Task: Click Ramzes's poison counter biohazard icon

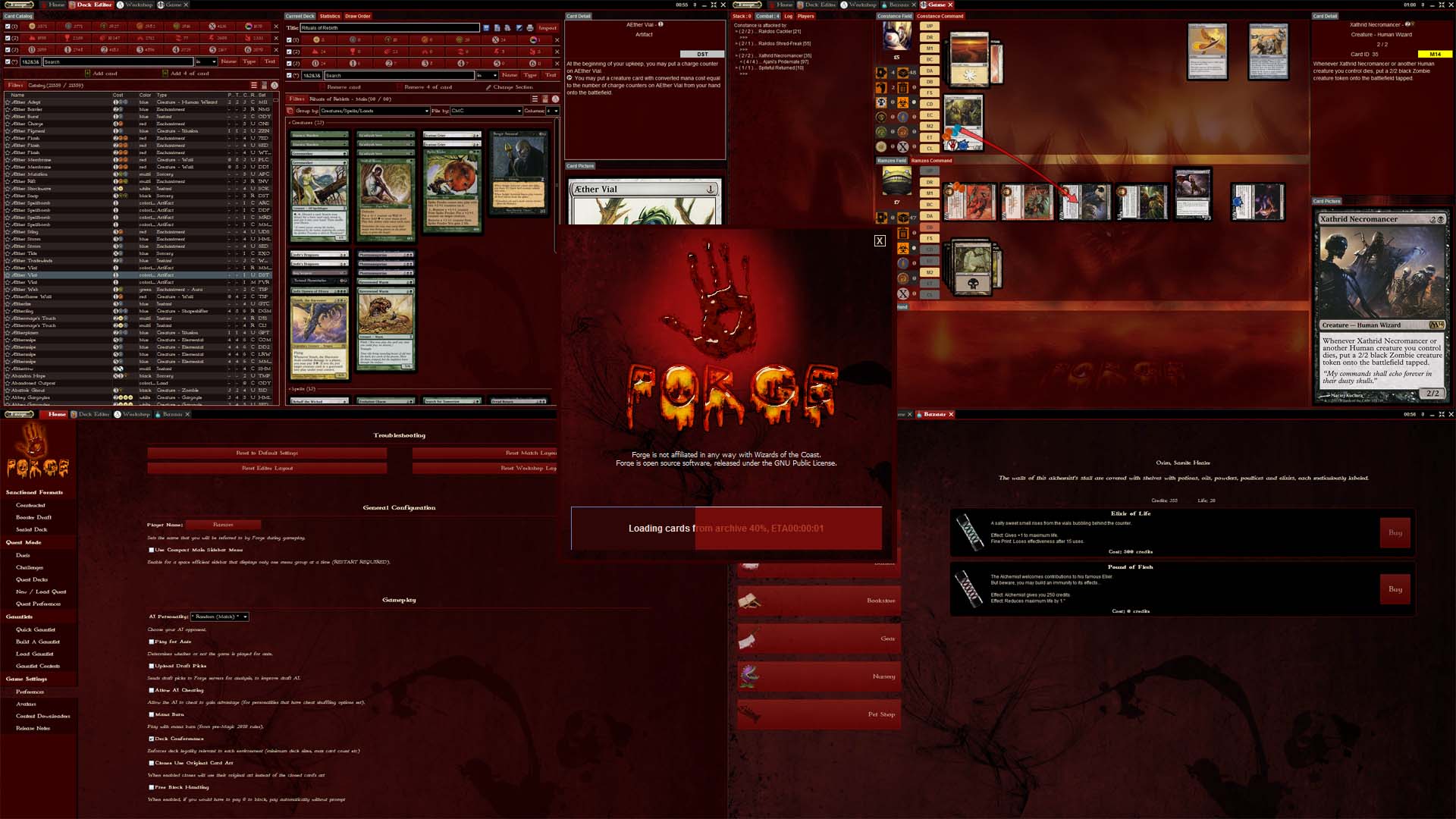Action: [902, 248]
